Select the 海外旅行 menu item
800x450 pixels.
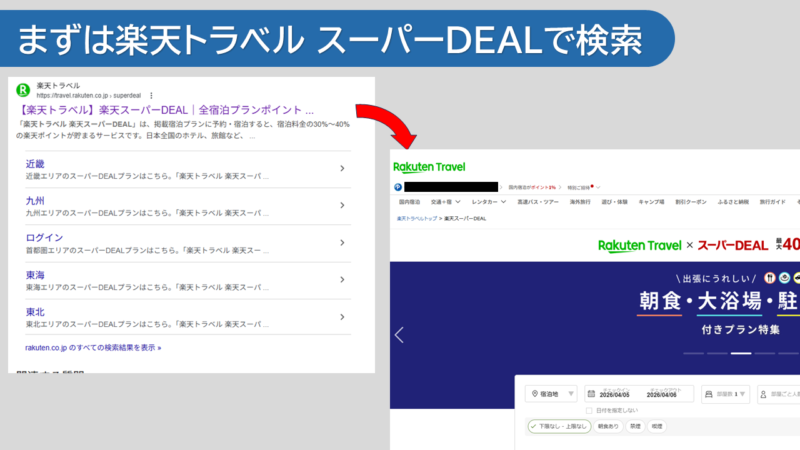580,202
